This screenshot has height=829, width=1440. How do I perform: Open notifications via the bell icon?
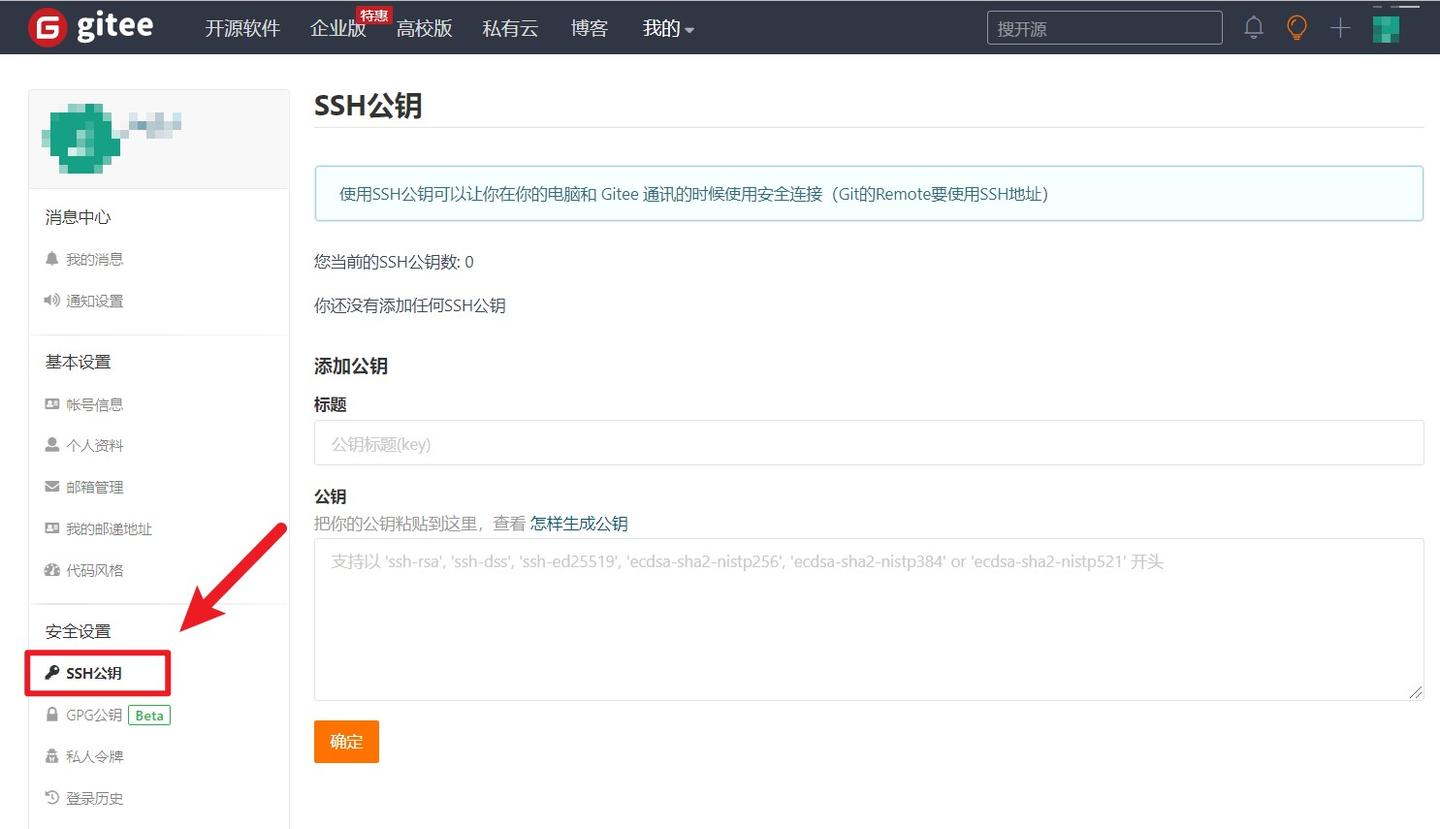1253,27
